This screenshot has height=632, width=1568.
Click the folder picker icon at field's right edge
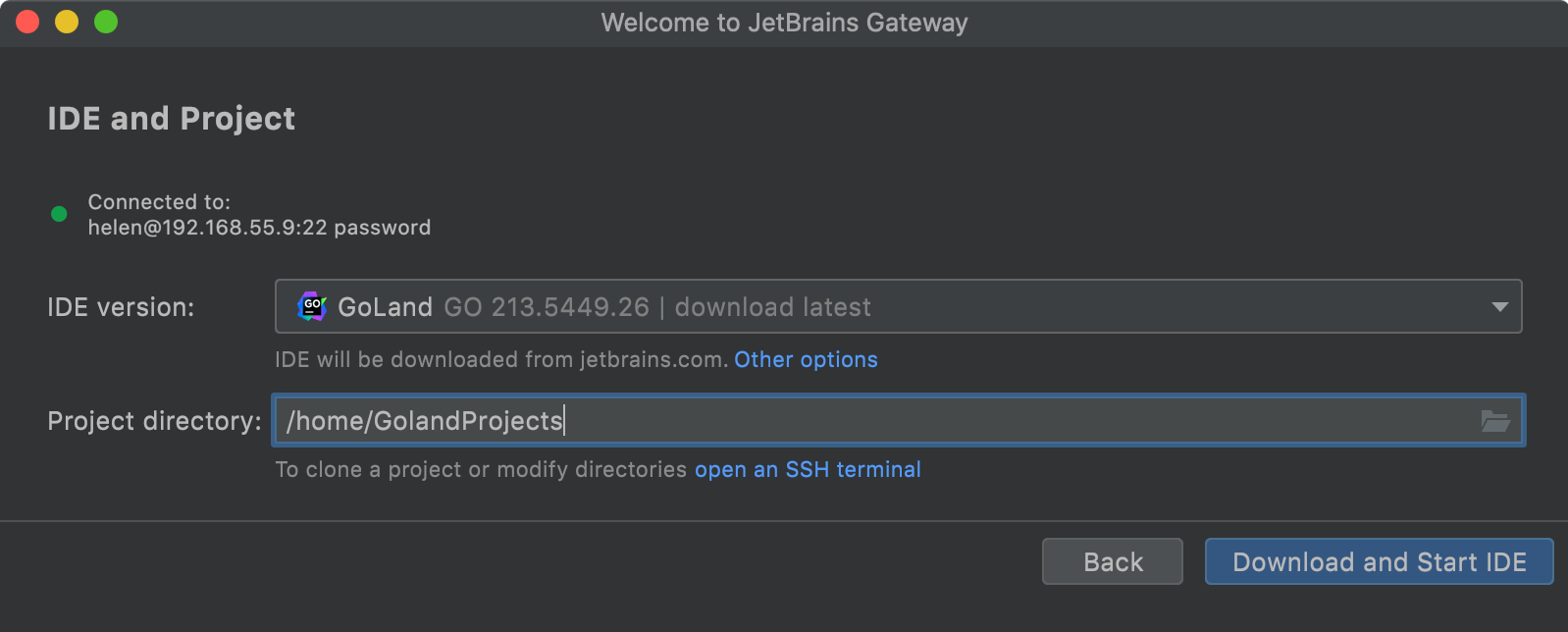pos(1495,420)
